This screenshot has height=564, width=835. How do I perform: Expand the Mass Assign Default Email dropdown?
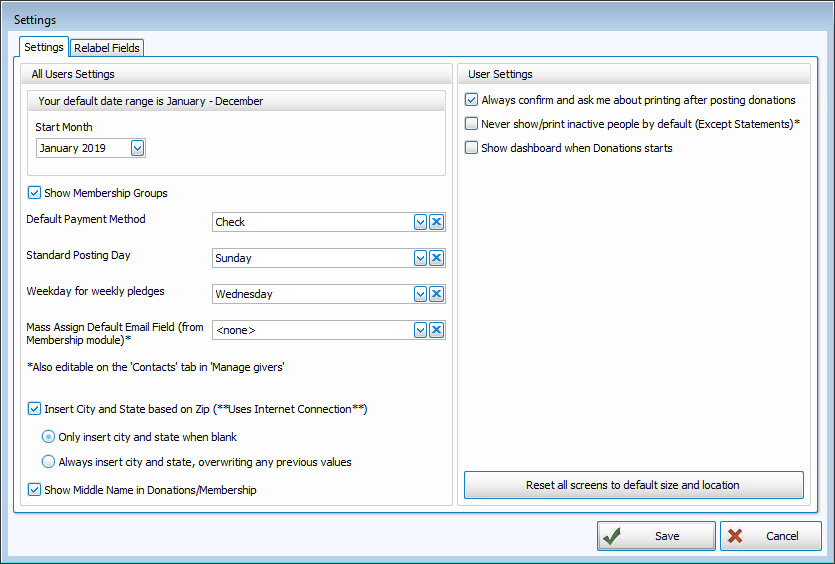[421, 330]
